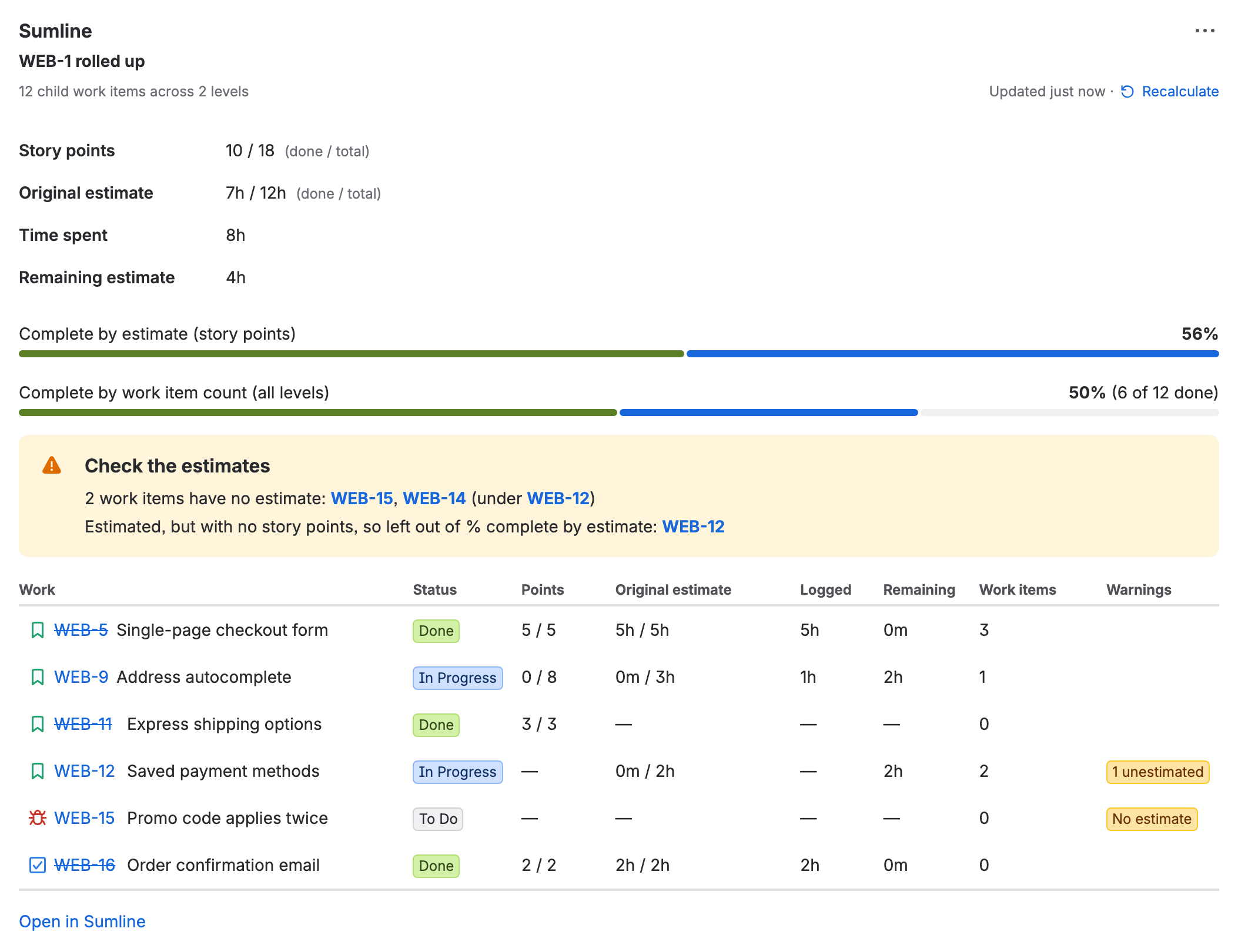Click the story bookmark icon for WEB-5
Image resolution: width=1238 pixels, height=952 pixels.
[37, 630]
